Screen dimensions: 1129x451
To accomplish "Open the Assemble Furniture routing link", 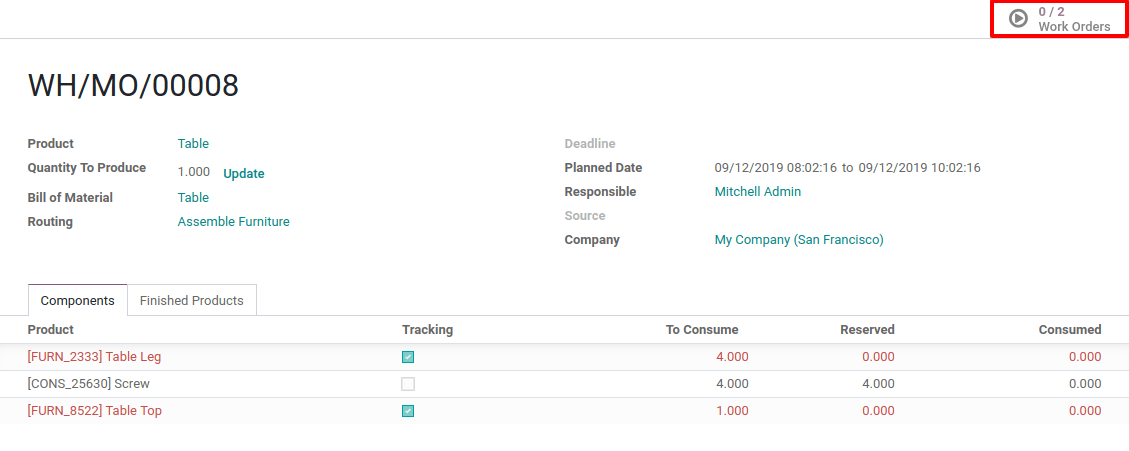I will tap(233, 222).
